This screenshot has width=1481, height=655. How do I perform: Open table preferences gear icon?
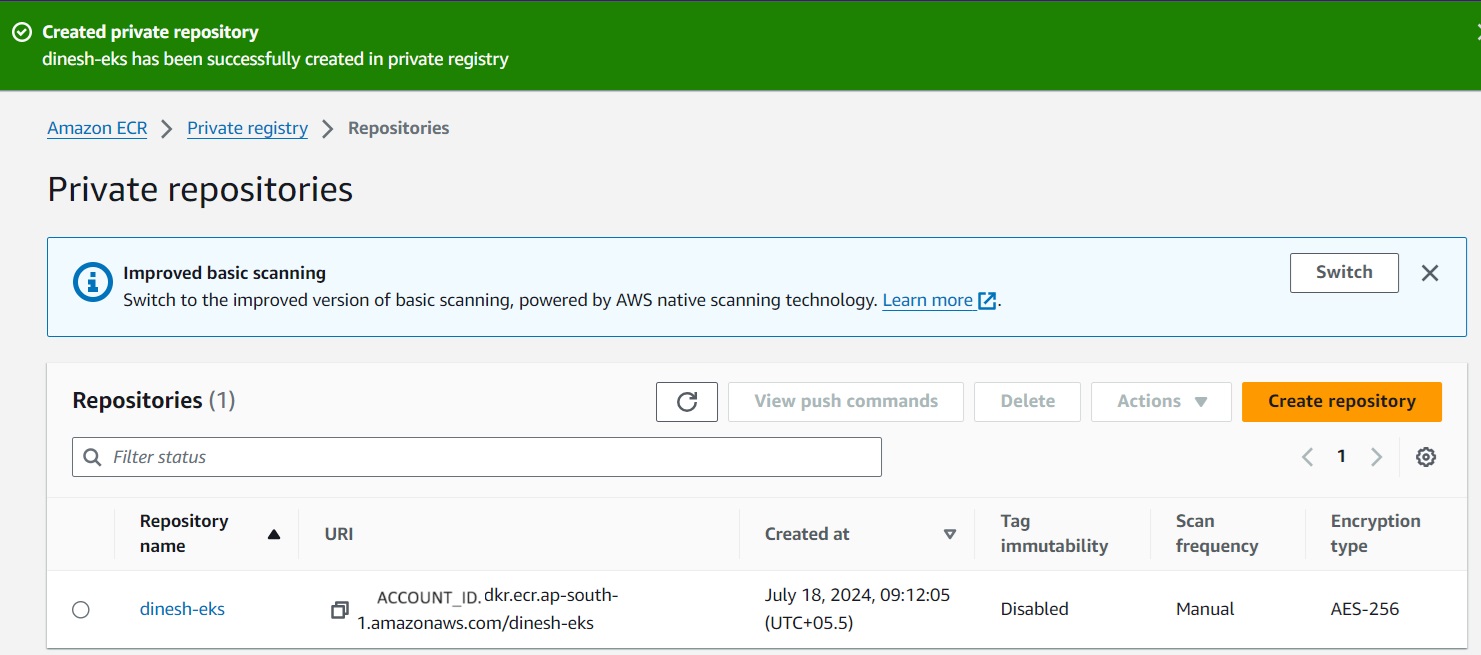[x=1426, y=457]
